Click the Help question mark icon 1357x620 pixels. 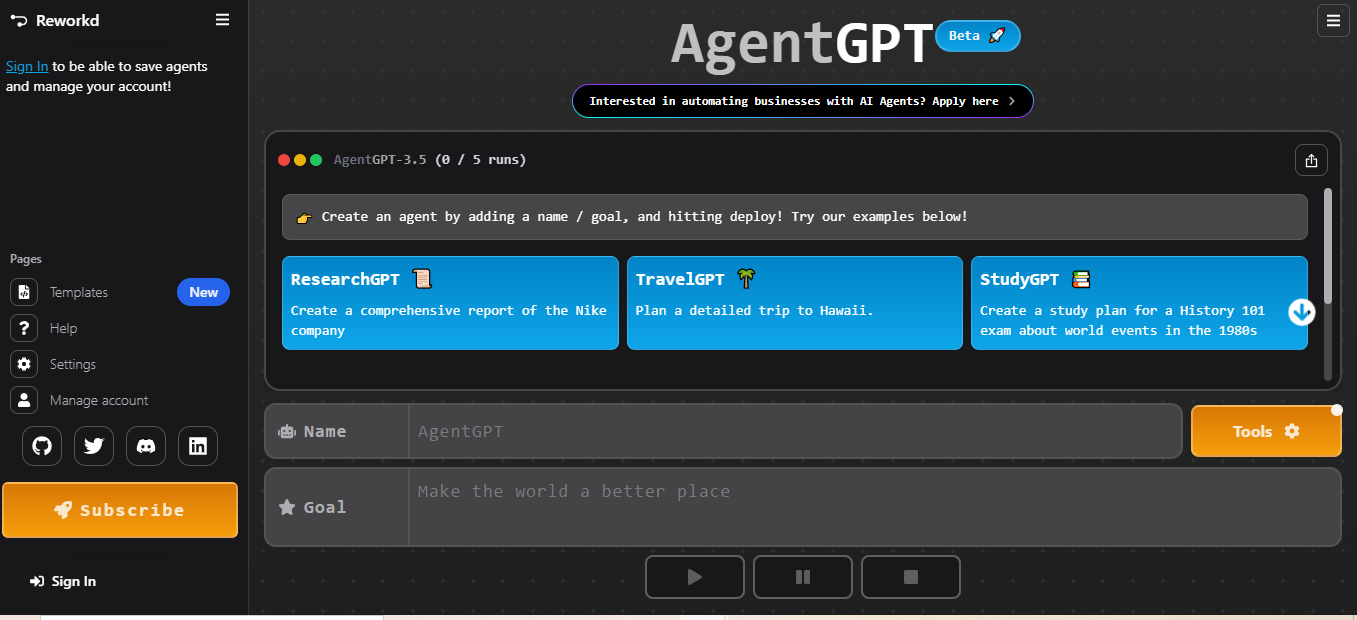pyautogui.click(x=24, y=328)
